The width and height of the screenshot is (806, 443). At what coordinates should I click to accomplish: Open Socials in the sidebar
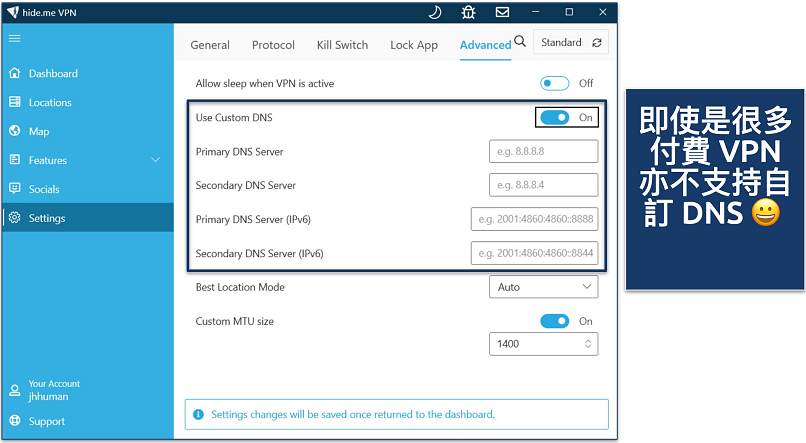pyautogui.click(x=44, y=189)
